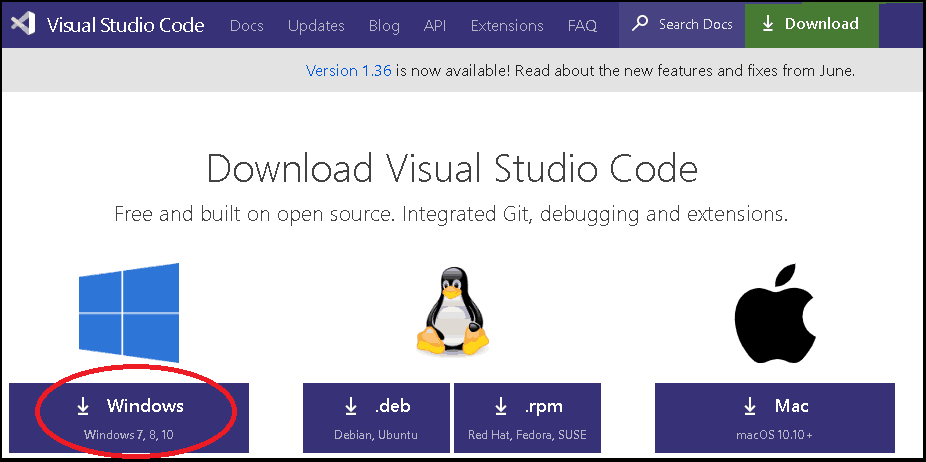Open the Visual Studio Code home title link
This screenshot has width=926, height=462.
point(125,25)
